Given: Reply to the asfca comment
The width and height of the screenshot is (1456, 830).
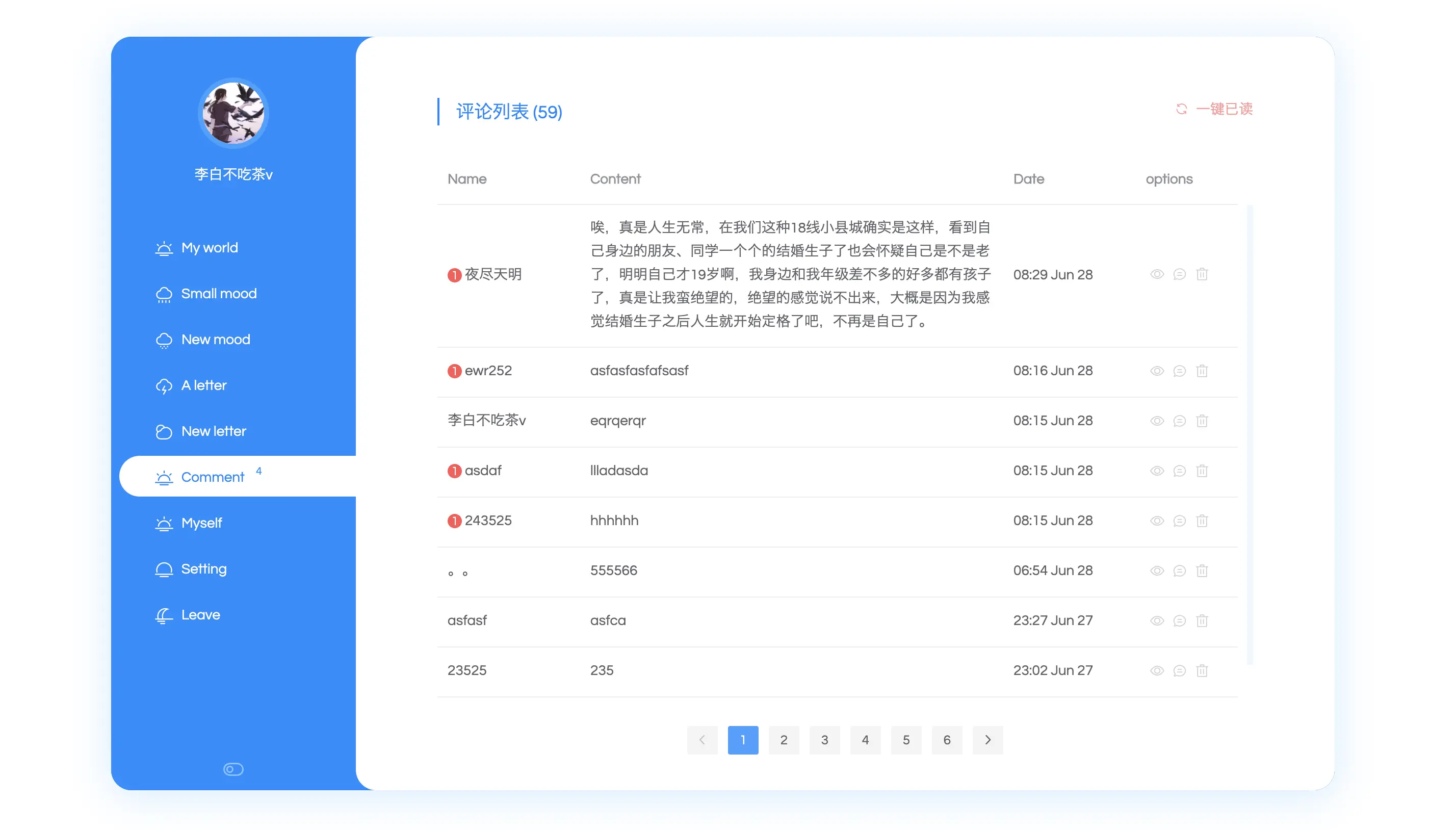Looking at the screenshot, I should (1179, 621).
